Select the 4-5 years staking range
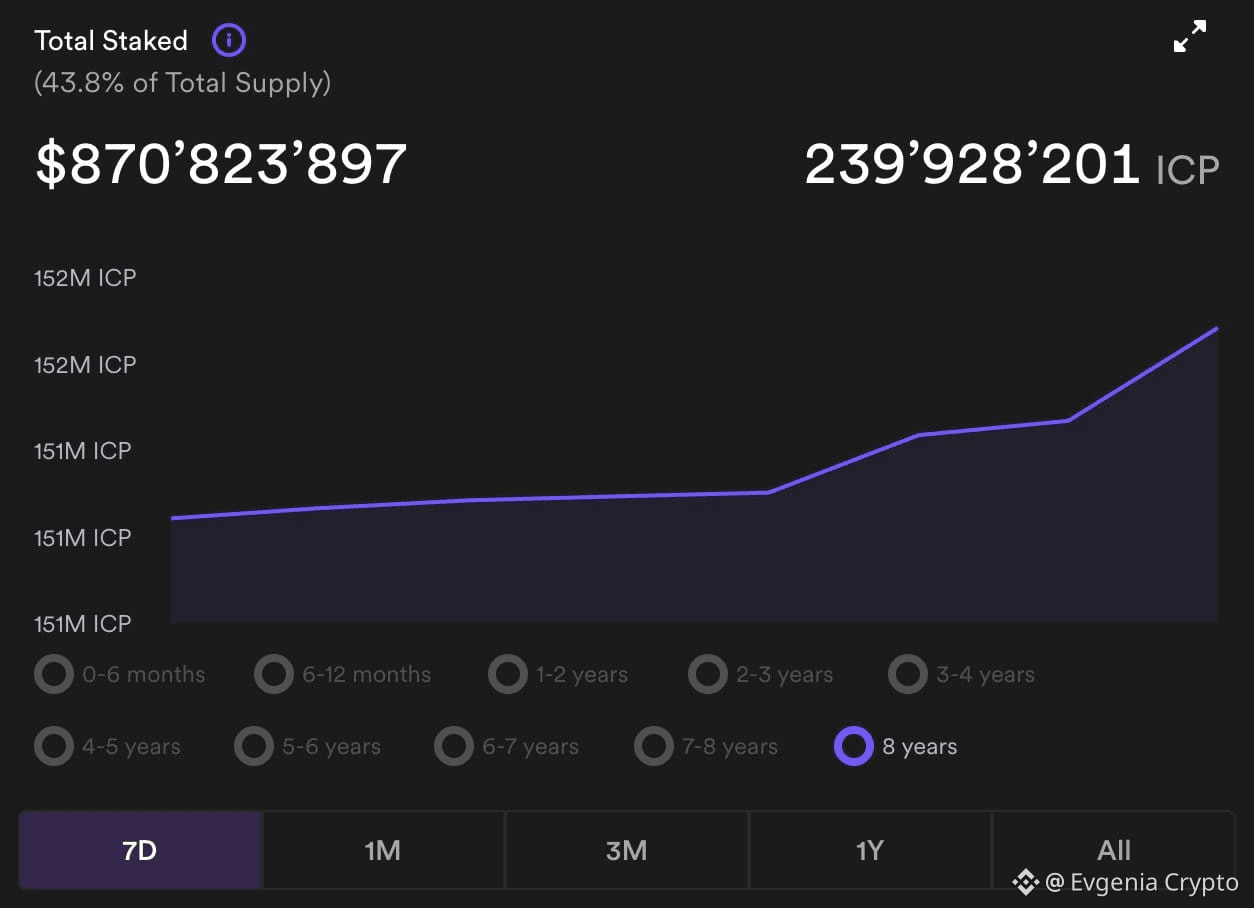The image size is (1254, 908). click(54, 746)
